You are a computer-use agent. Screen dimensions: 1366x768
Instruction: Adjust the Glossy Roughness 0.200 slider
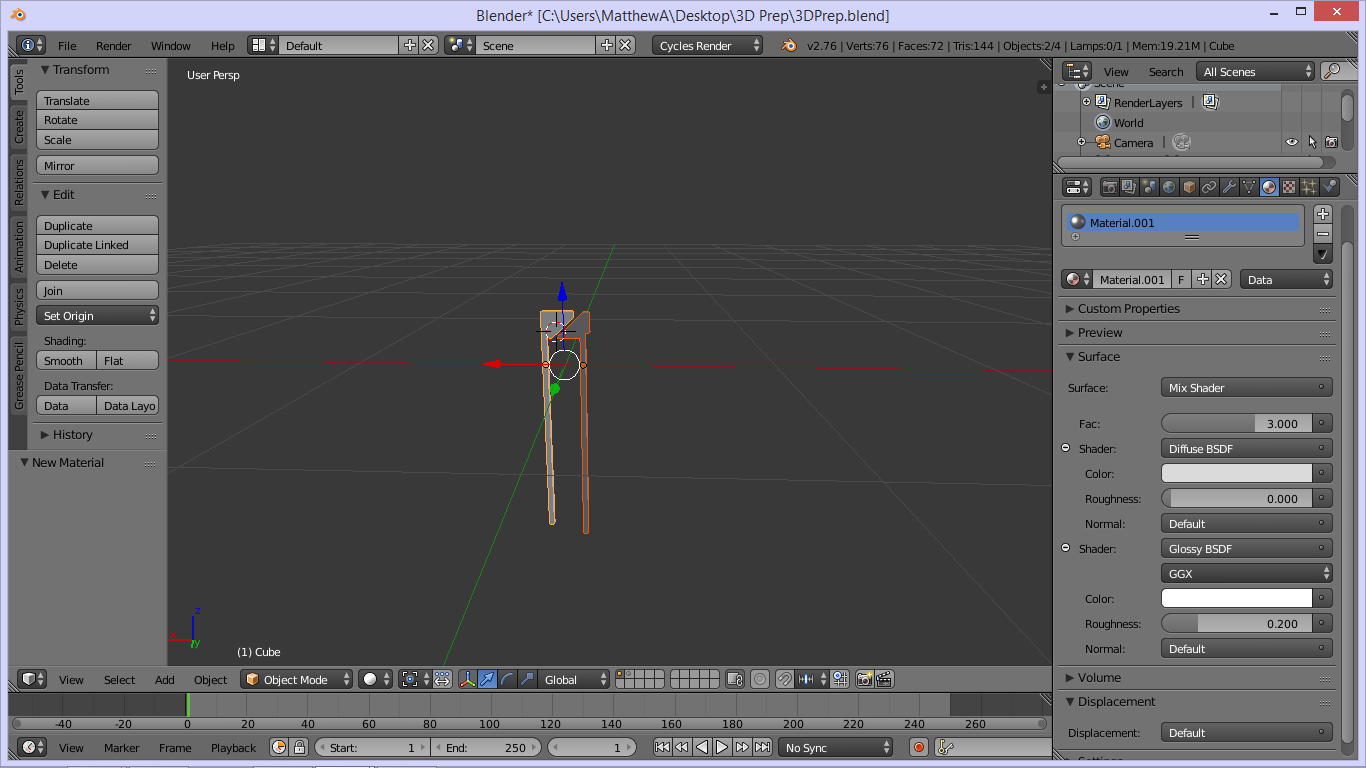tap(1237, 623)
